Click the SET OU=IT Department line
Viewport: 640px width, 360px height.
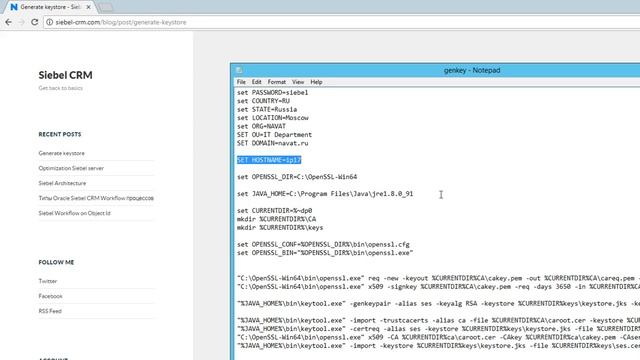point(274,135)
